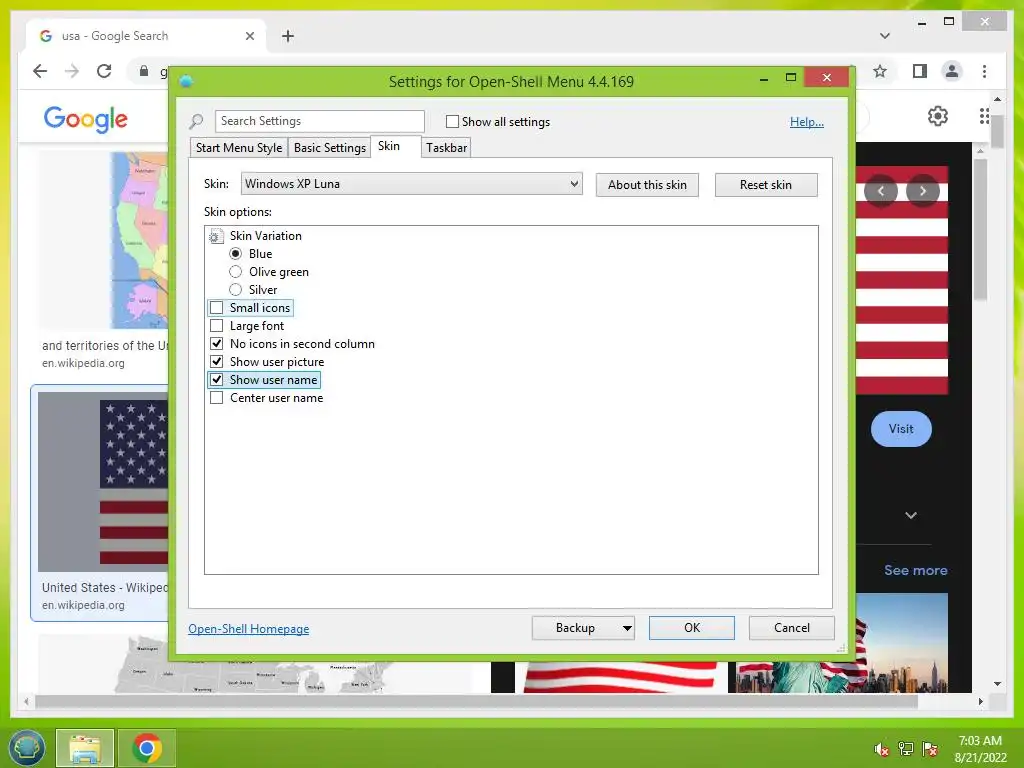
Task: Select the Silver skin variation
Action: tap(236, 289)
